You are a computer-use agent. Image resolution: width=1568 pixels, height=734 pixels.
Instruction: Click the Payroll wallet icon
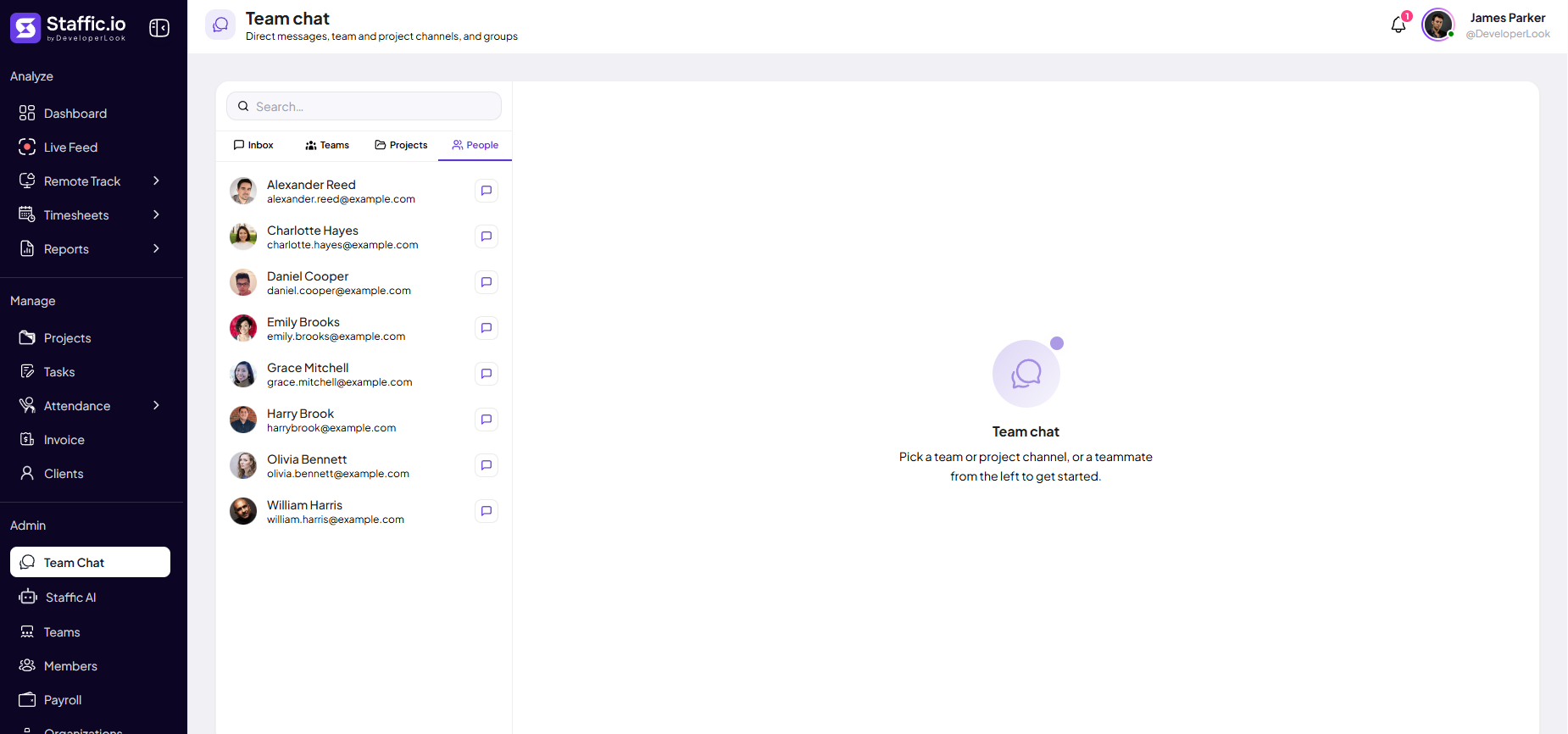click(27, 699)
